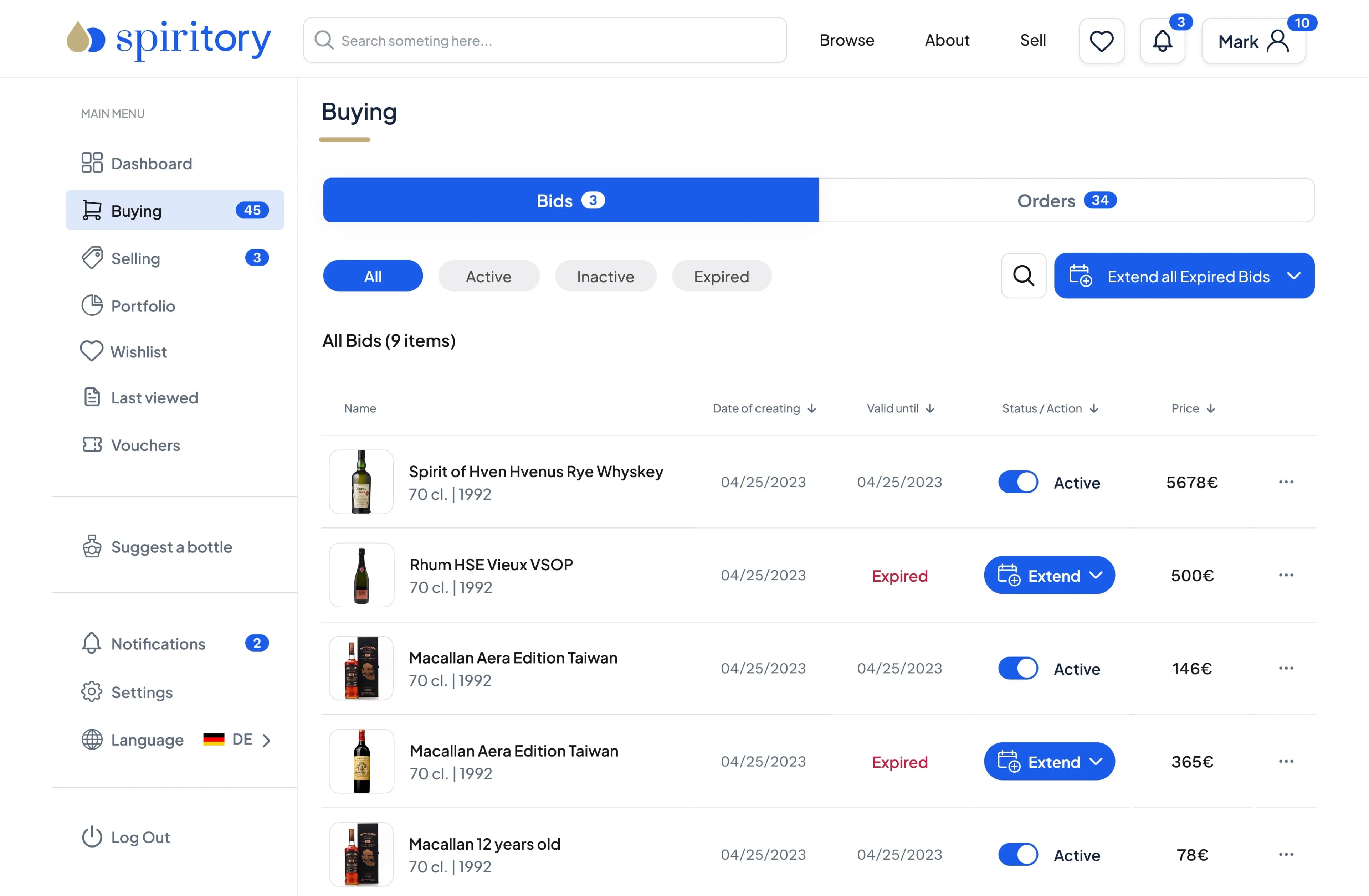This screenshot has width=1369, height=896.
Task: Click the Vouchers ticket icon
Action: pos(92,444)
